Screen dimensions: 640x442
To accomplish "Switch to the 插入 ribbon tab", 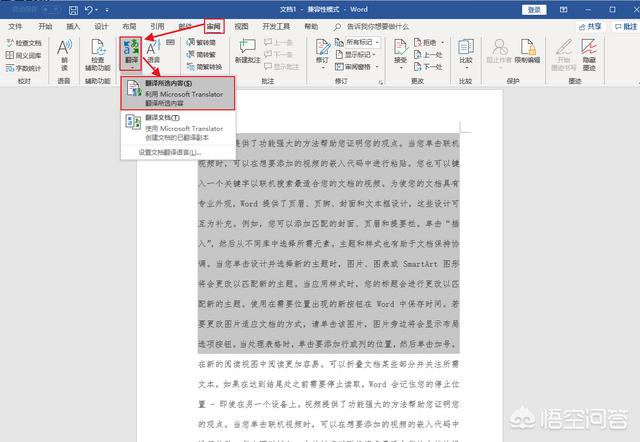I will 73,27.
